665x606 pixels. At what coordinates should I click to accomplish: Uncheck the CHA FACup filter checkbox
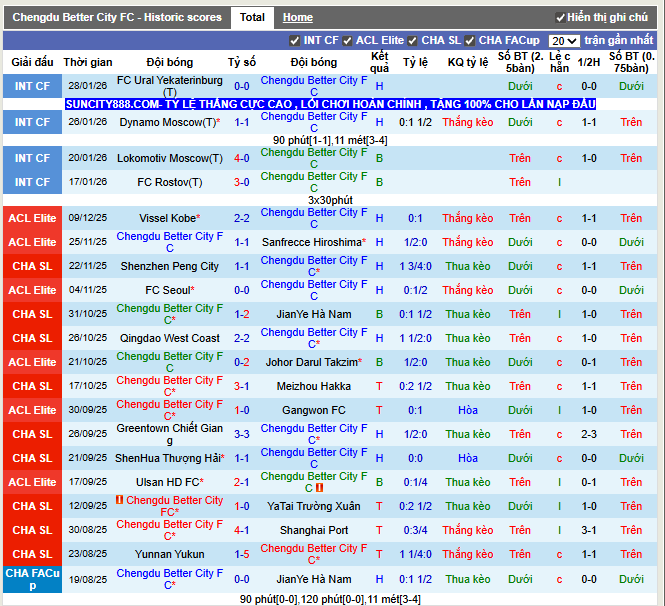pos(469,41)
